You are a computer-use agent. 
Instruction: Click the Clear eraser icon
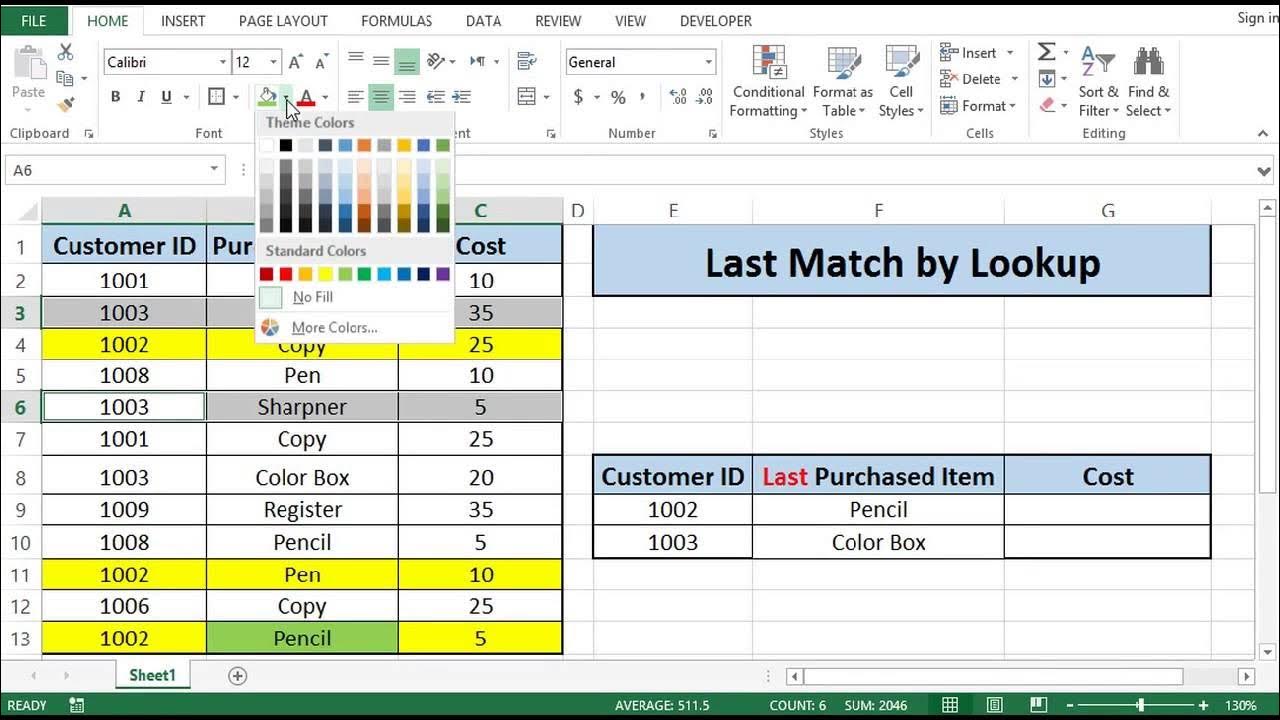[x=1047, y=104]
